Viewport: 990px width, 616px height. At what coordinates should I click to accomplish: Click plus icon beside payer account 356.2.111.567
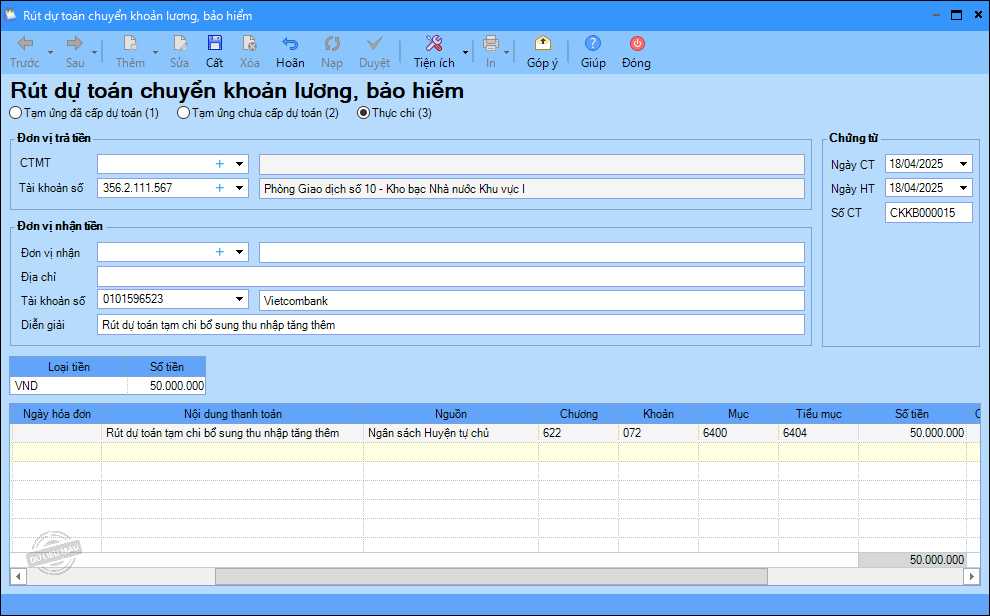(x=220, y=188)
